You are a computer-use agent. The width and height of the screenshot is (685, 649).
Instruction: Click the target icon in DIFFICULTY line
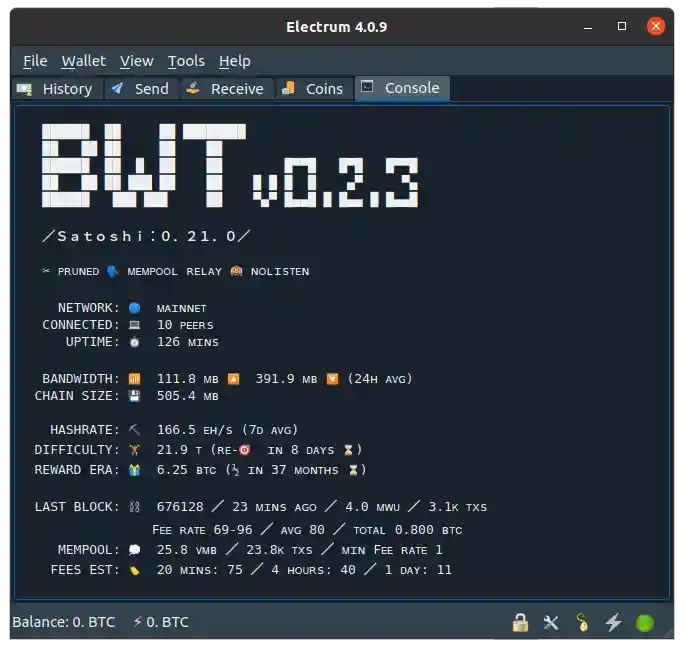tap(245, 450)
